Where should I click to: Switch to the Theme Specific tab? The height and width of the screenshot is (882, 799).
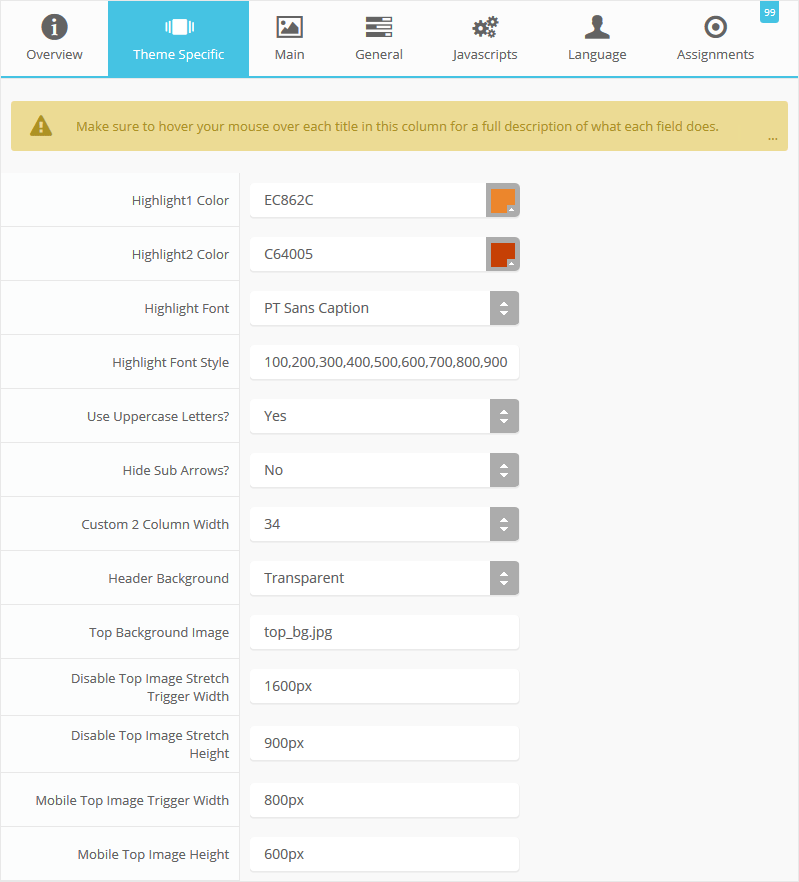point(179,39)
